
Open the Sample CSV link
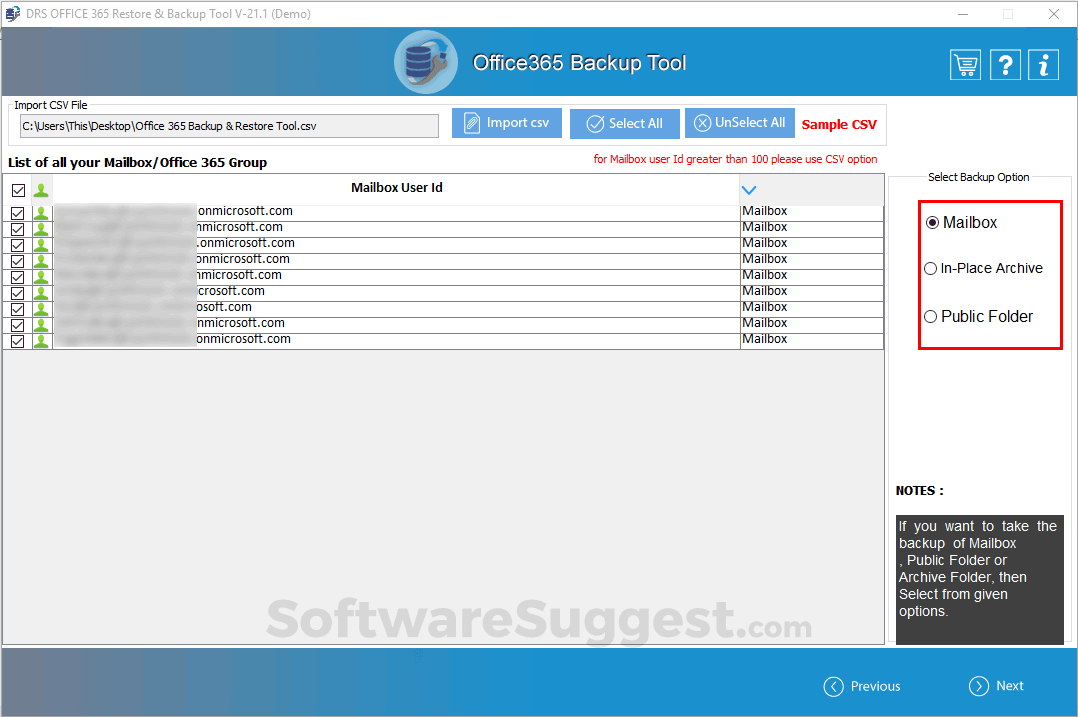[x=839, y=124]
